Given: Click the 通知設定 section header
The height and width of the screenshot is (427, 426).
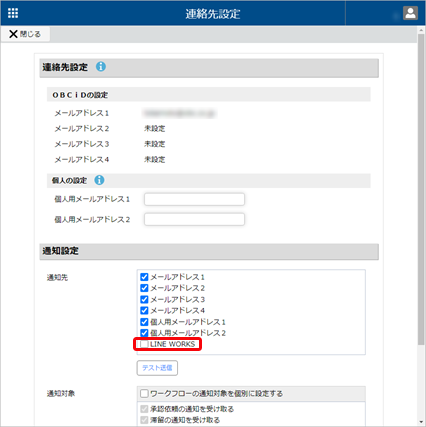Looking at the screenshot, I should click(209, 251).
